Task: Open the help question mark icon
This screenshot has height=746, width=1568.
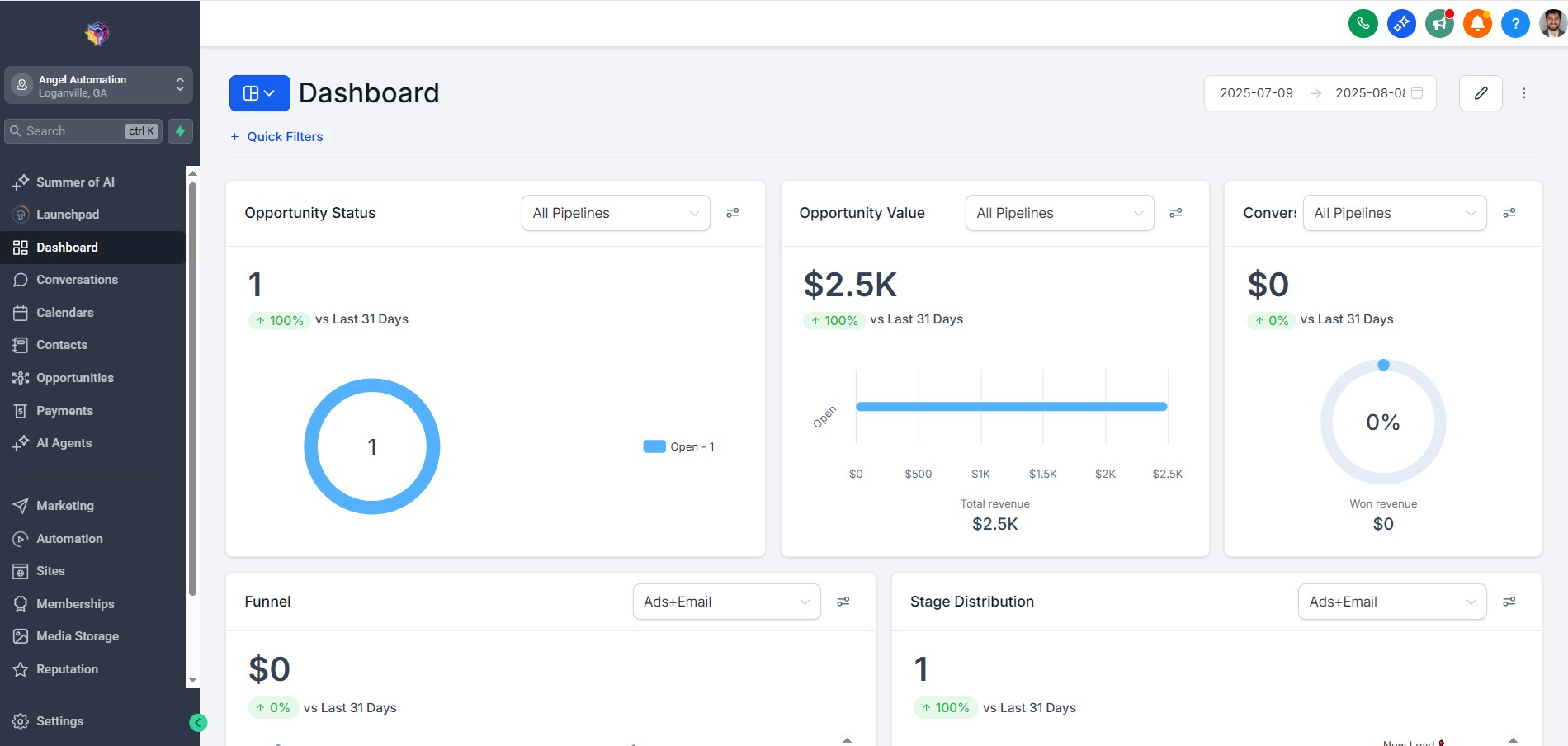Action: (1514, 23)
